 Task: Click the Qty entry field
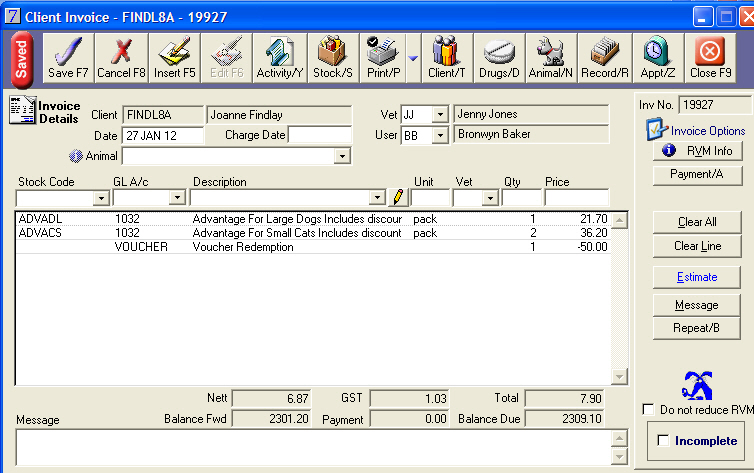click(x=521, y=198)
